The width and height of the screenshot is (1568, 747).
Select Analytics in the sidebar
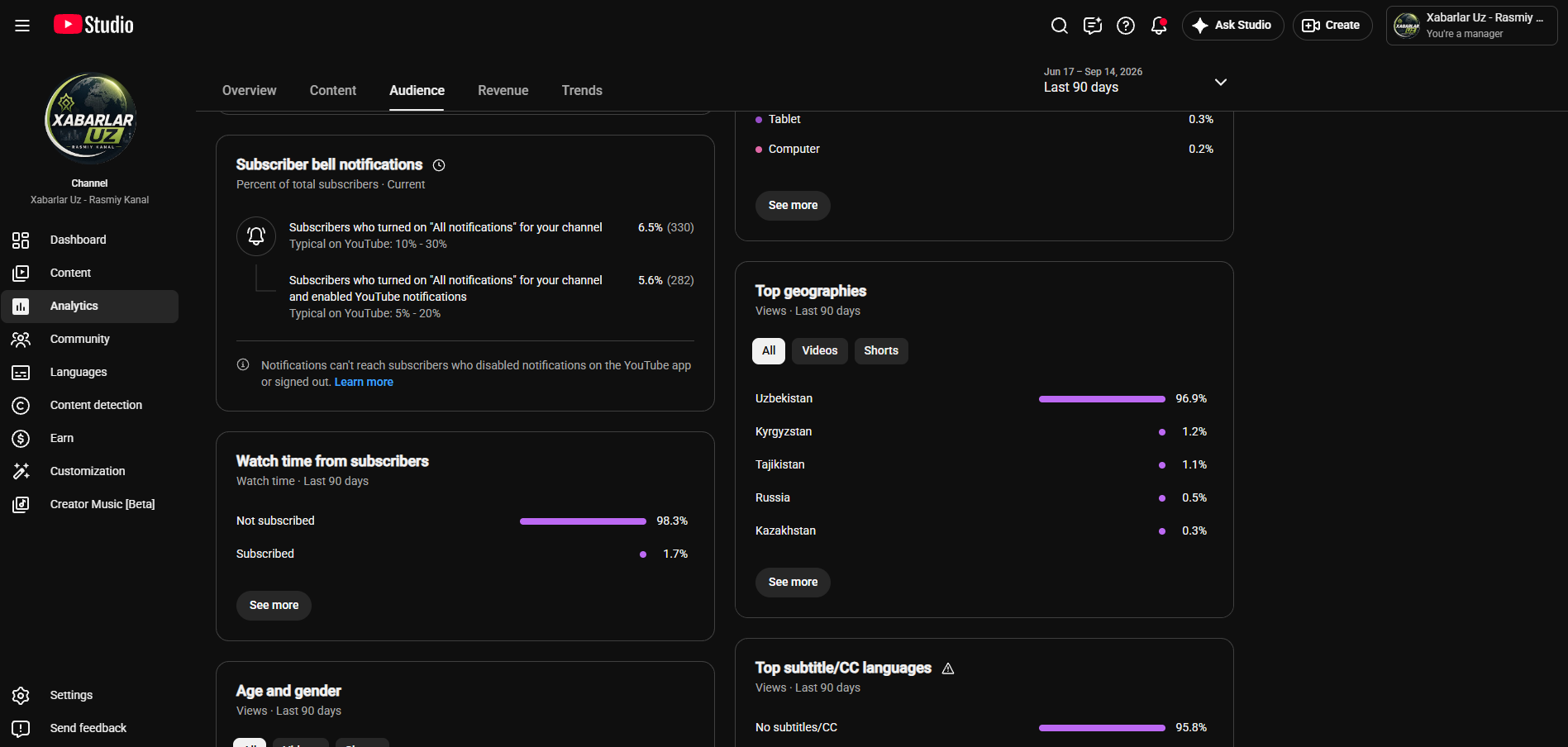[x=89, y=307]
